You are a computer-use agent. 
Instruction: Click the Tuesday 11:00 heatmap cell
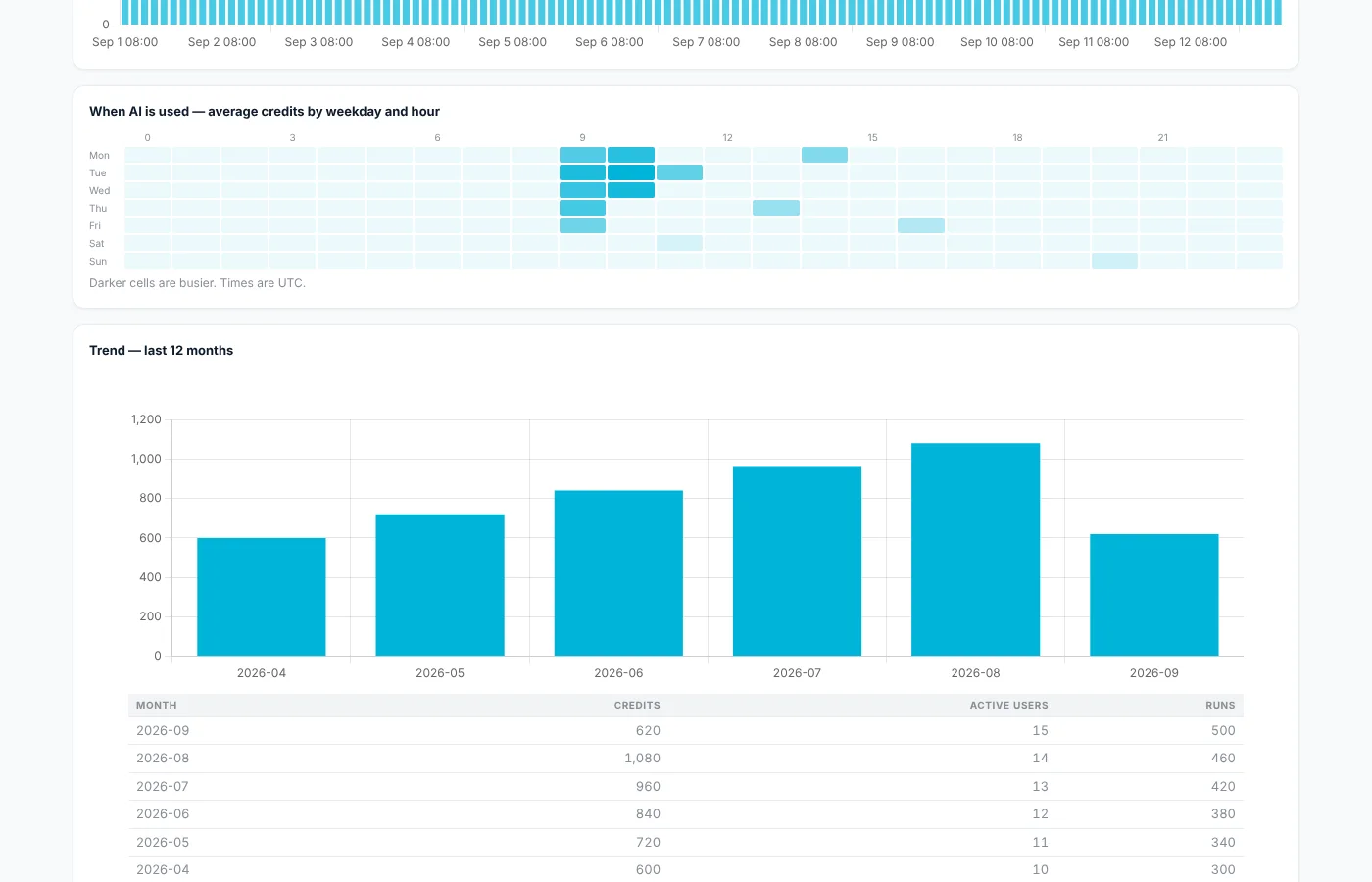tap(679, 172)
